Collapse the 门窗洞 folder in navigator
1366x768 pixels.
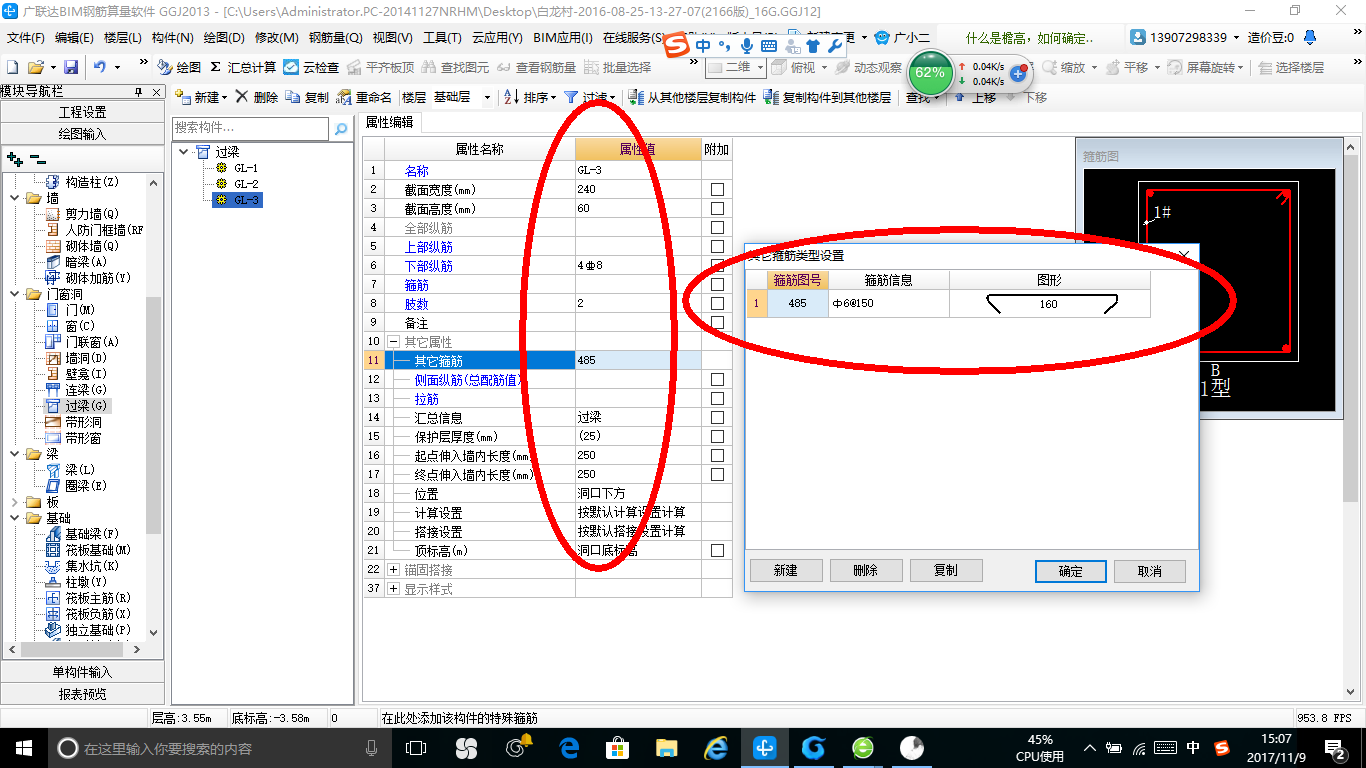(15, 294)
